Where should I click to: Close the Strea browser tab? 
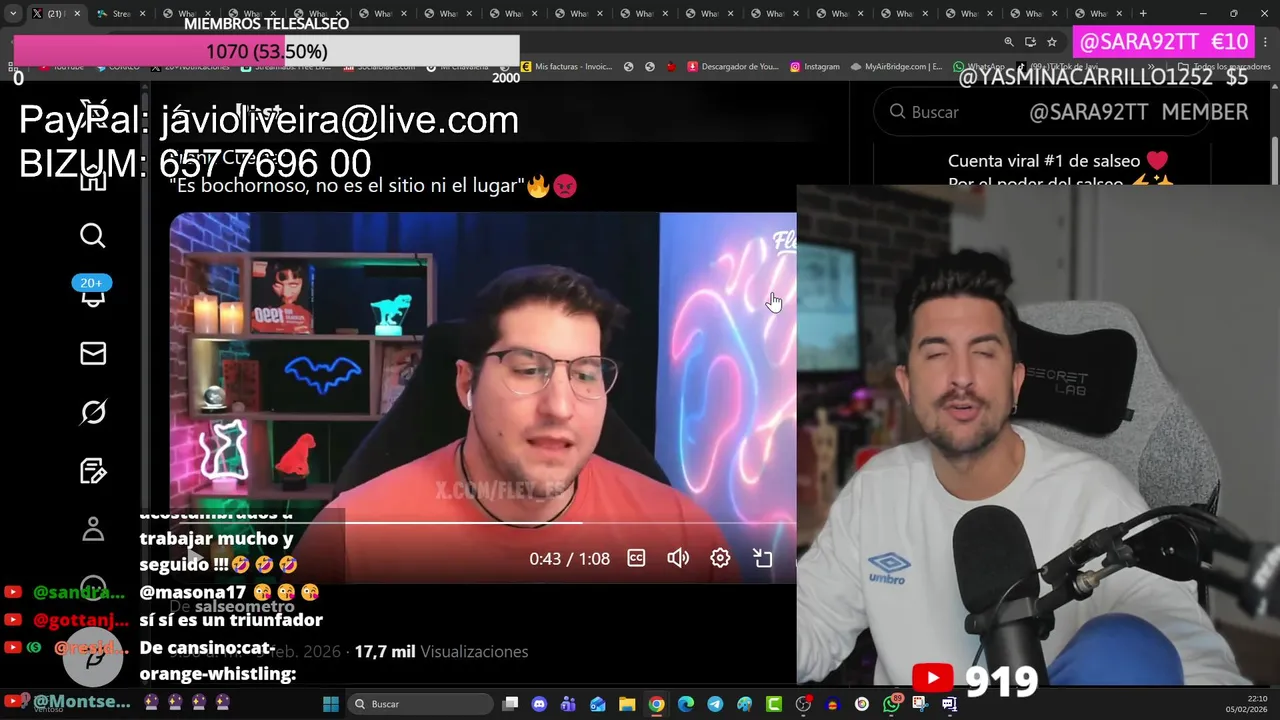click(142, 14)
